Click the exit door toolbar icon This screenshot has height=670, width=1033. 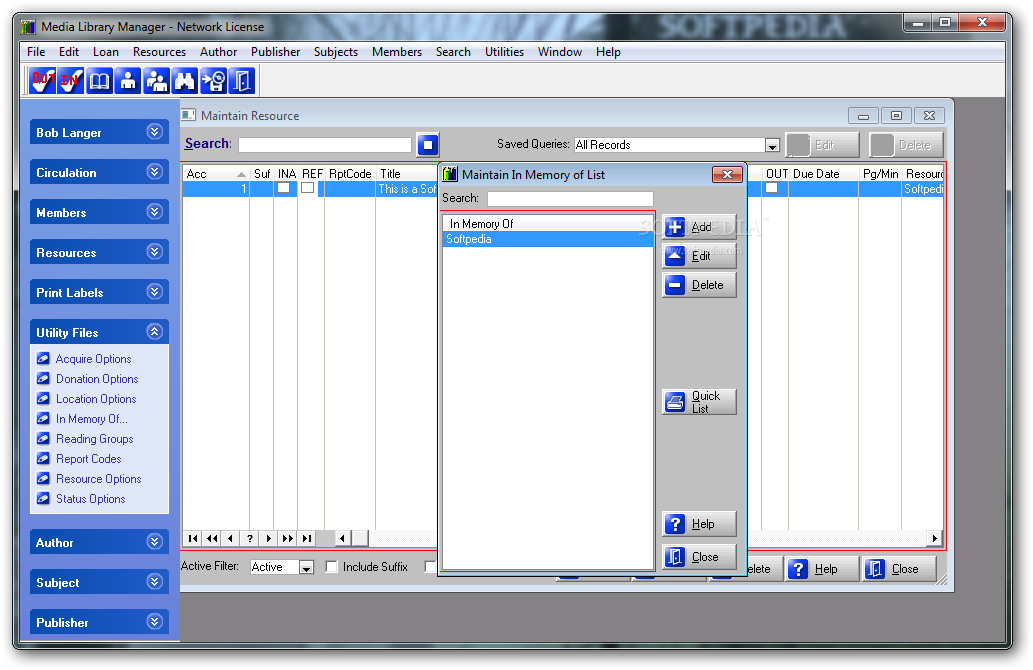[241, 81]
